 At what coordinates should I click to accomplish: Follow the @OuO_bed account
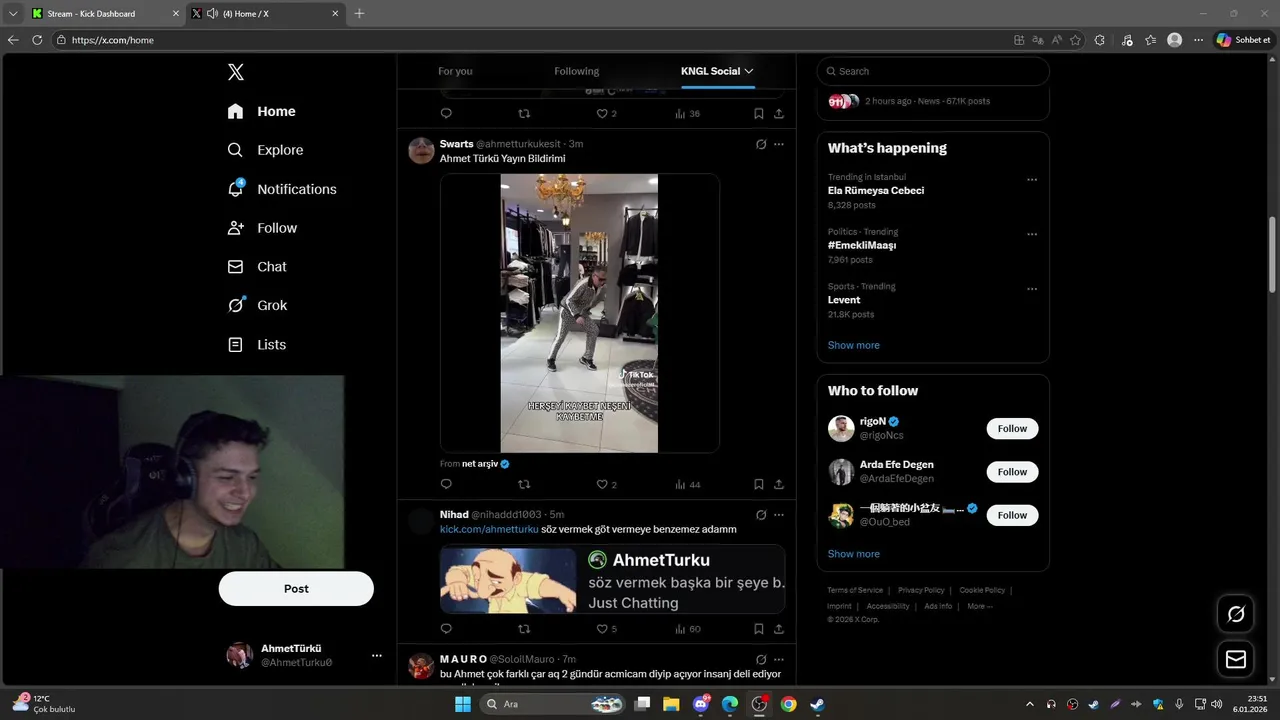(1012, 515)
